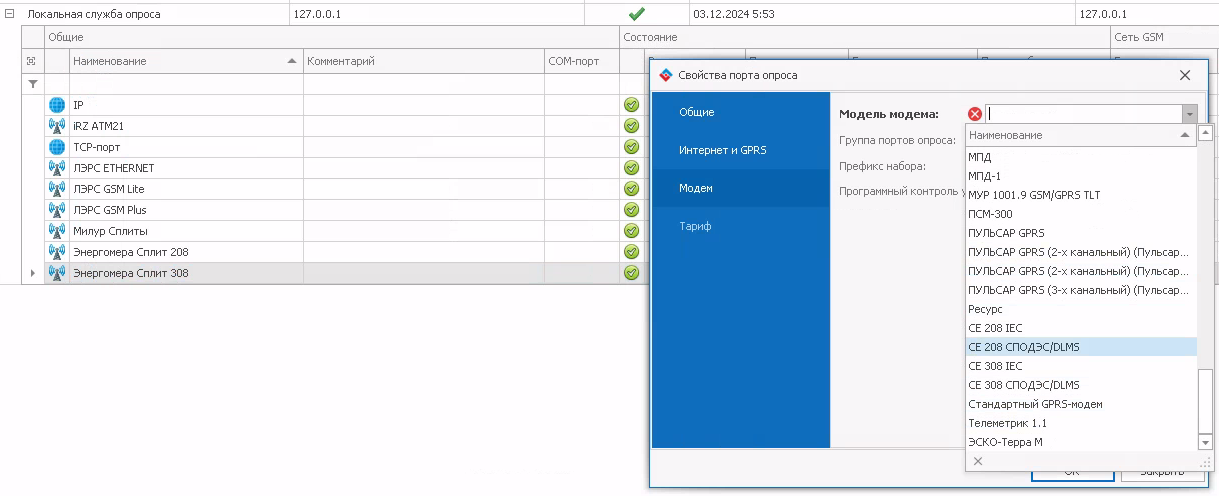
Task: Open the Модель модема dropdown arrow
Action: click(x=1189, y=114)
